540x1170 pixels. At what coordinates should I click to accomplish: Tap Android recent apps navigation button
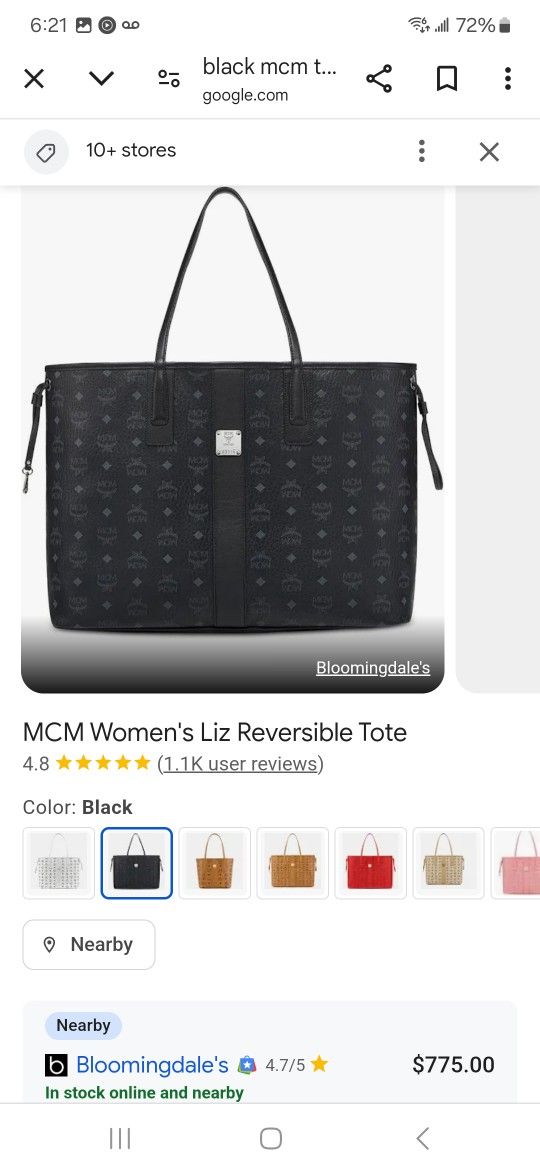[x=119, y=1138]
